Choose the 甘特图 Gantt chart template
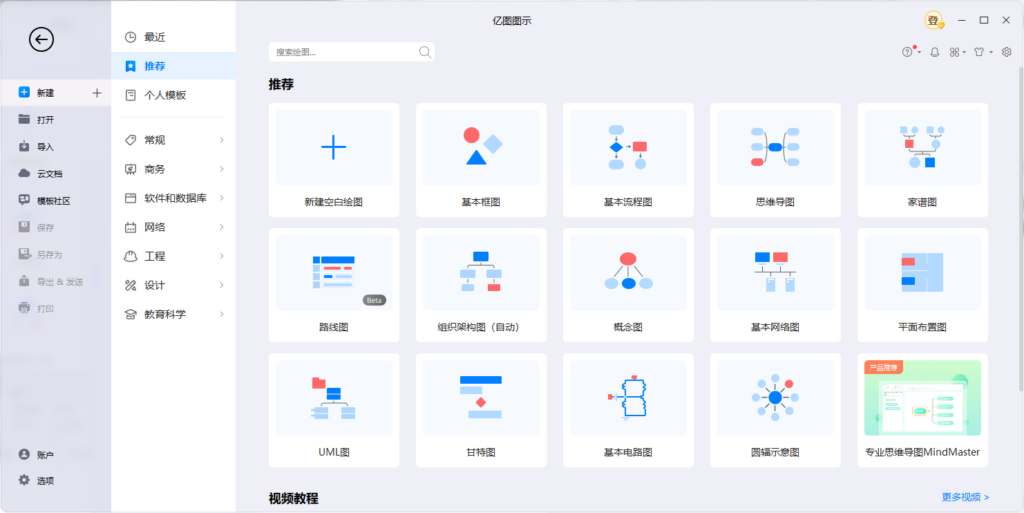 point(481,411)
